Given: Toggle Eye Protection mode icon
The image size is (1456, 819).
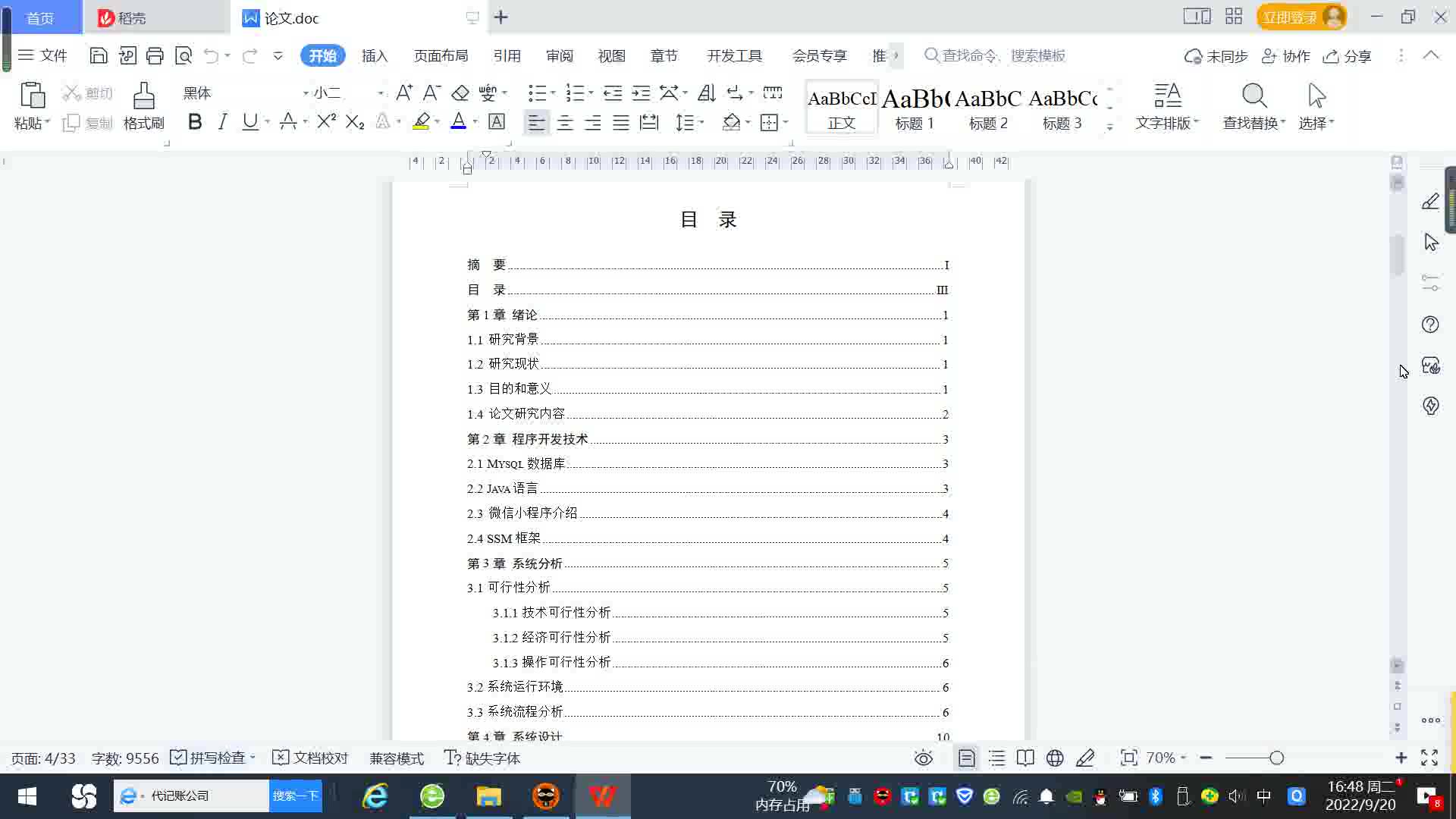Looking at the screenshot, I should pyautogui.click(x=924, y=758).
